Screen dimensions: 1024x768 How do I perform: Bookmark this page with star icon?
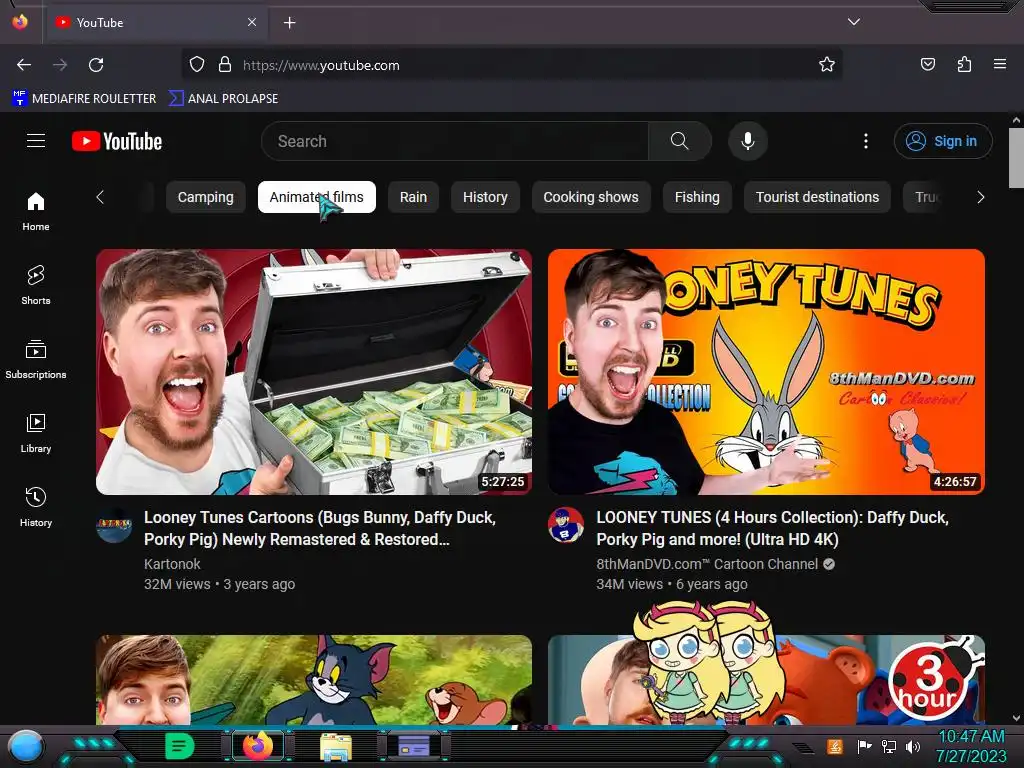click(x=827, y=65)
